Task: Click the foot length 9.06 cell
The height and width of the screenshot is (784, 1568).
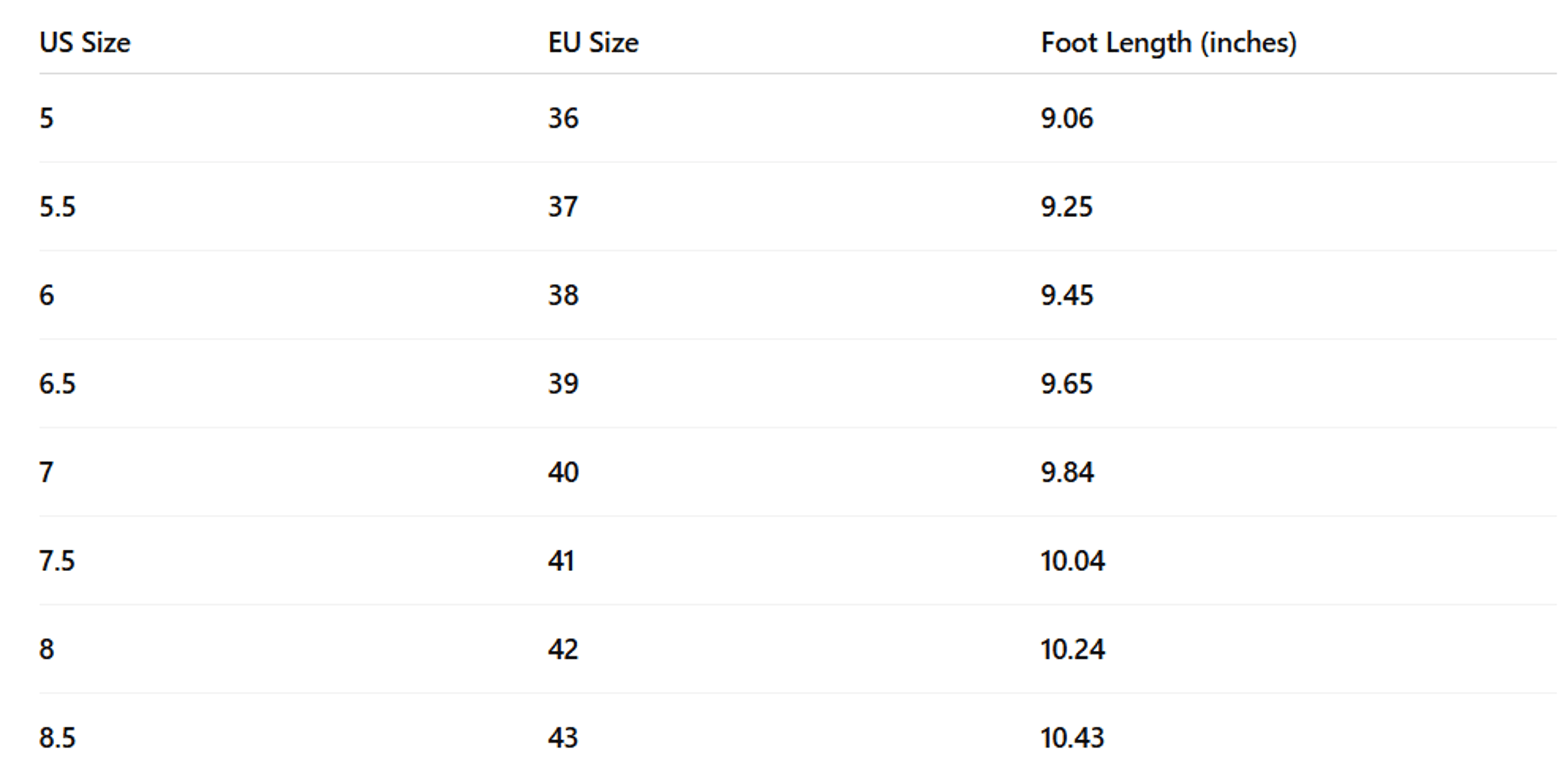Action: [x=1067, y=118]
